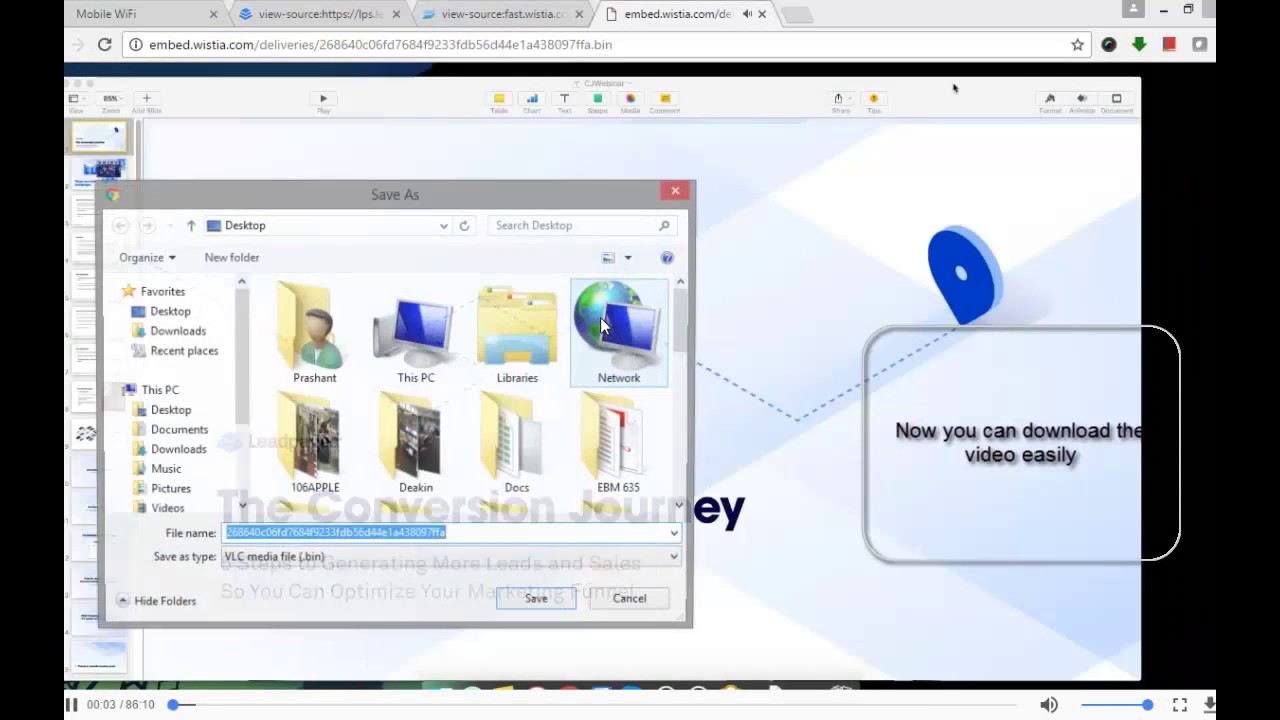Image resolution: width=1280 pixels, height=720 pixels.
Task: Go up one folder level in Save As
Action: (x=191, y=226)
